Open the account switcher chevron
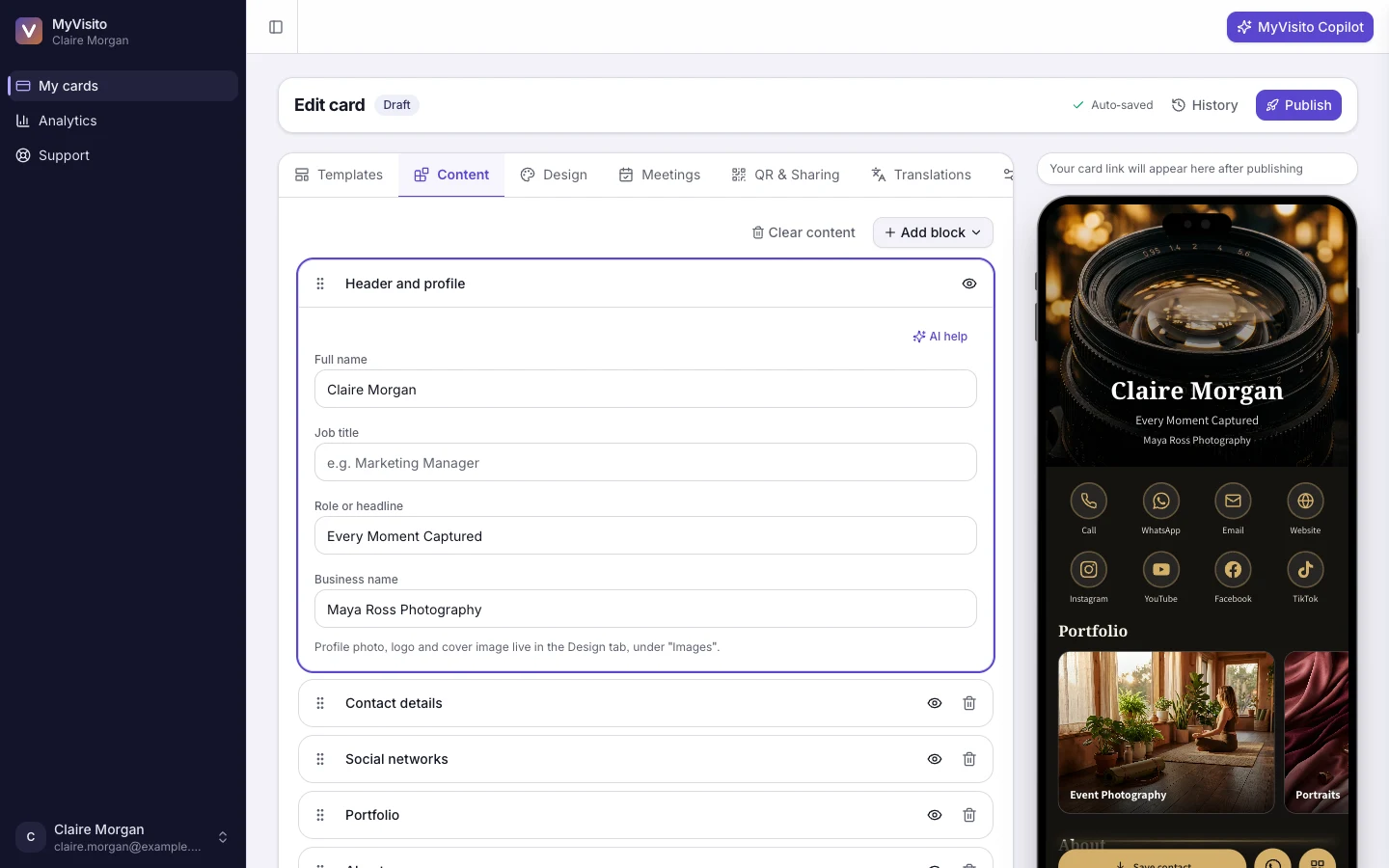 [223, 837]
